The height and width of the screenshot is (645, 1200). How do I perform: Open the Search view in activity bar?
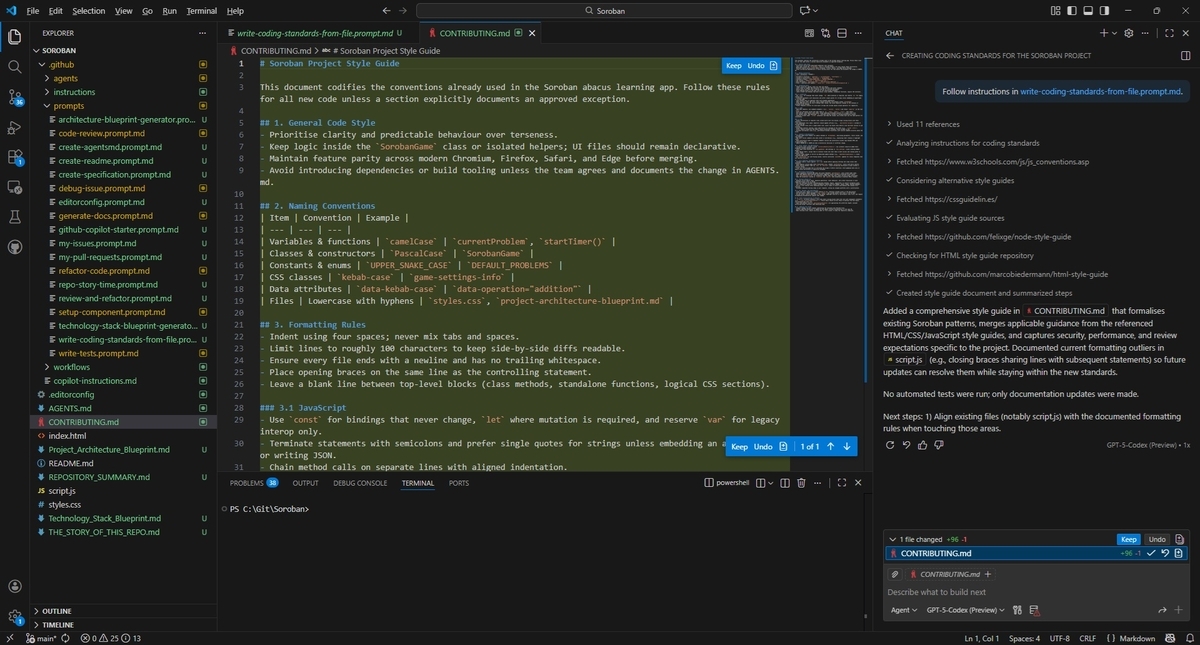click(x=15, y=67)
